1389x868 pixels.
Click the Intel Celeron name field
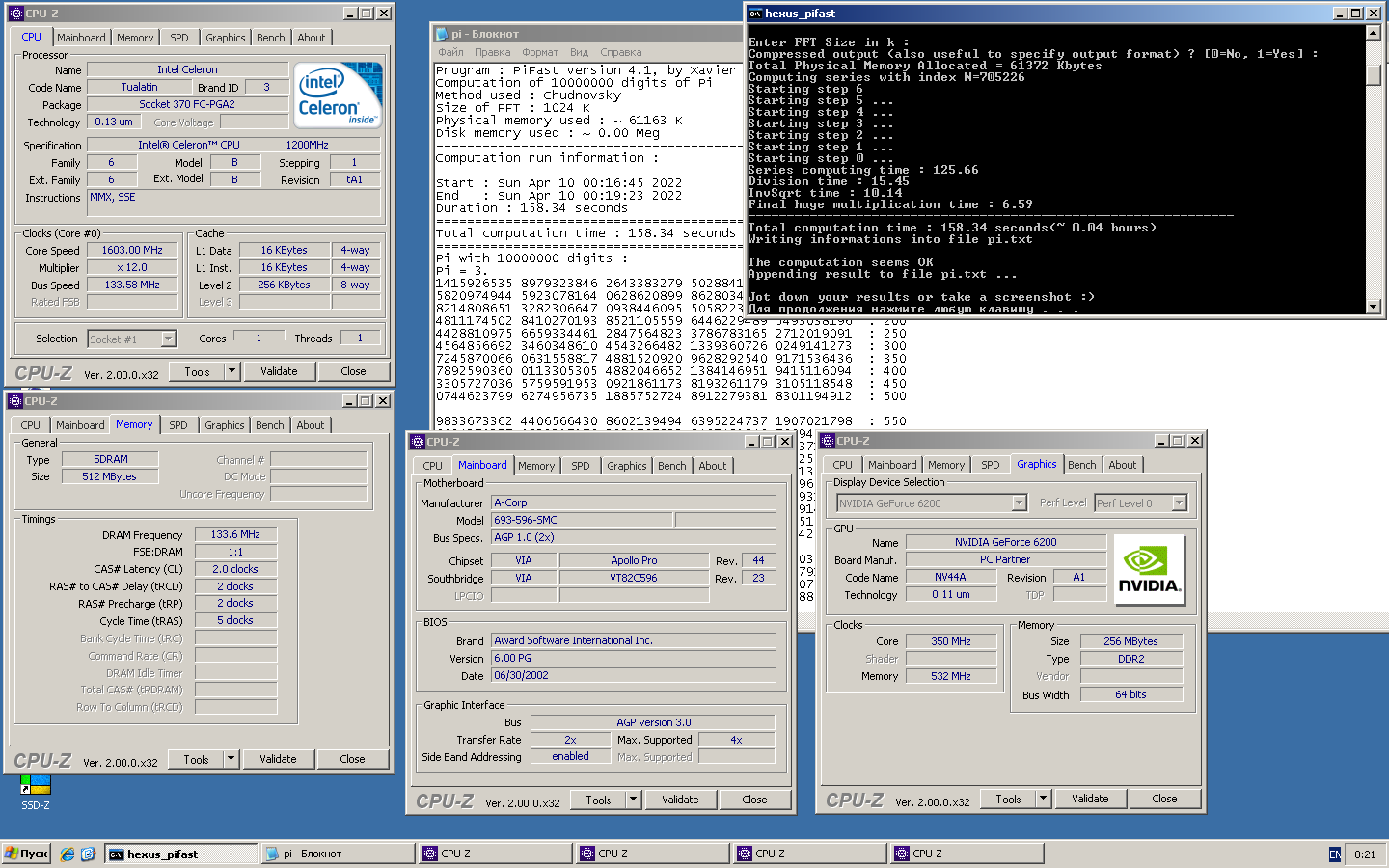(187, 69)
